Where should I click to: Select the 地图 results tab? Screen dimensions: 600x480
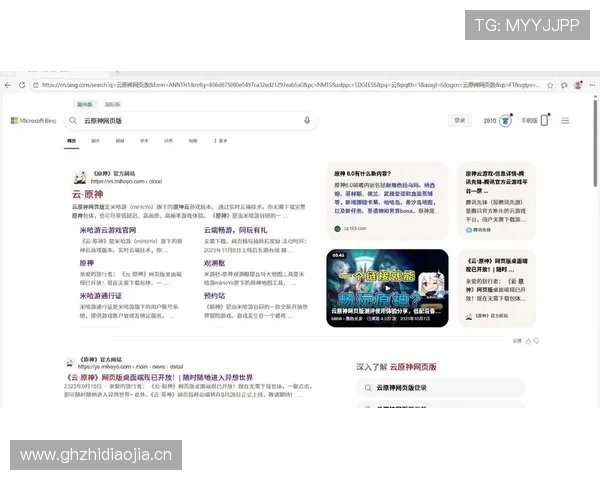click(x=193, y=141)
